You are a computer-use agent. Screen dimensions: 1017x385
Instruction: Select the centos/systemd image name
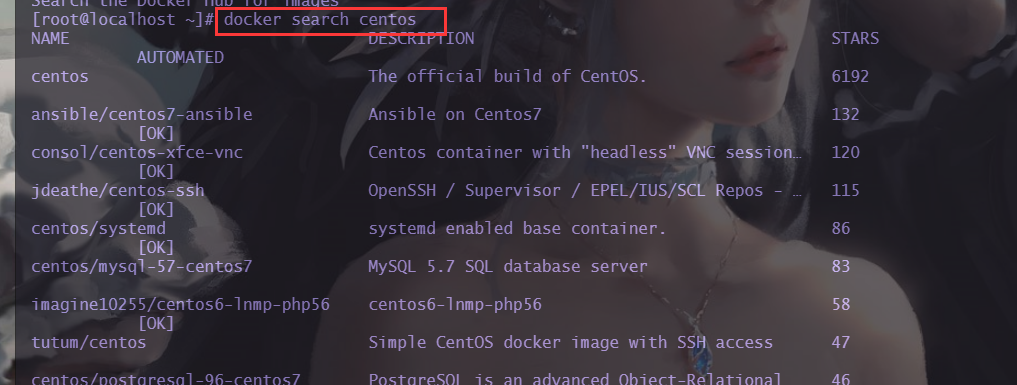tap(99, 228)
